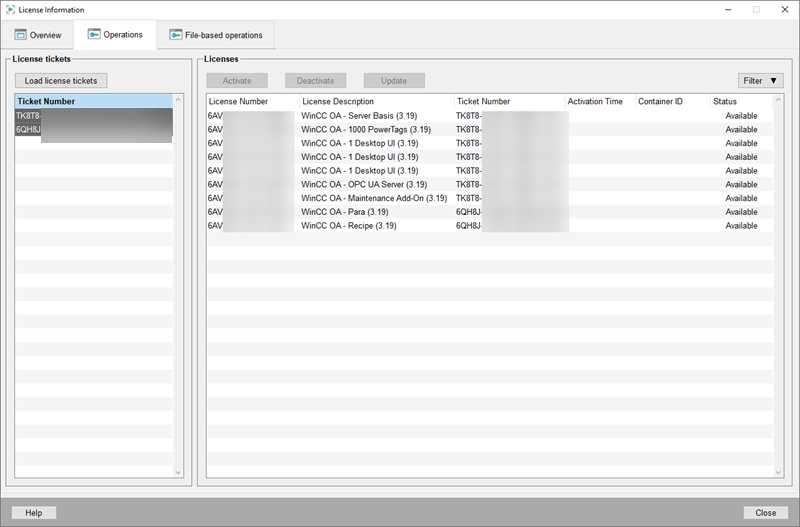The width and height of the screenshot is (800, 527).
Task: Click the 6QH8J ticket cell in Para row
Action: pyautogui.click(x=509, y=212)
